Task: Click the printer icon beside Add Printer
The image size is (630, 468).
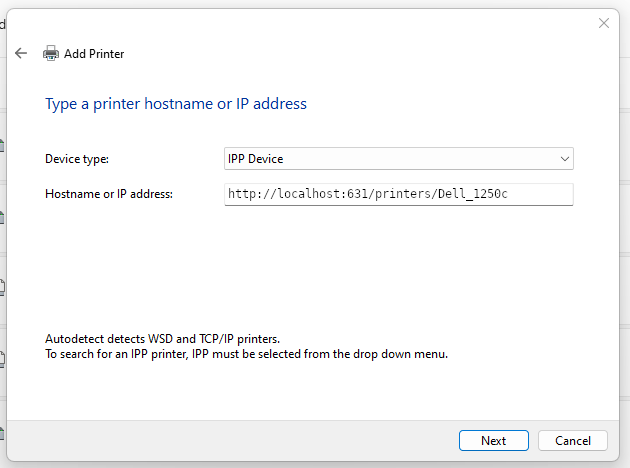Action: [x=51, y=53]
